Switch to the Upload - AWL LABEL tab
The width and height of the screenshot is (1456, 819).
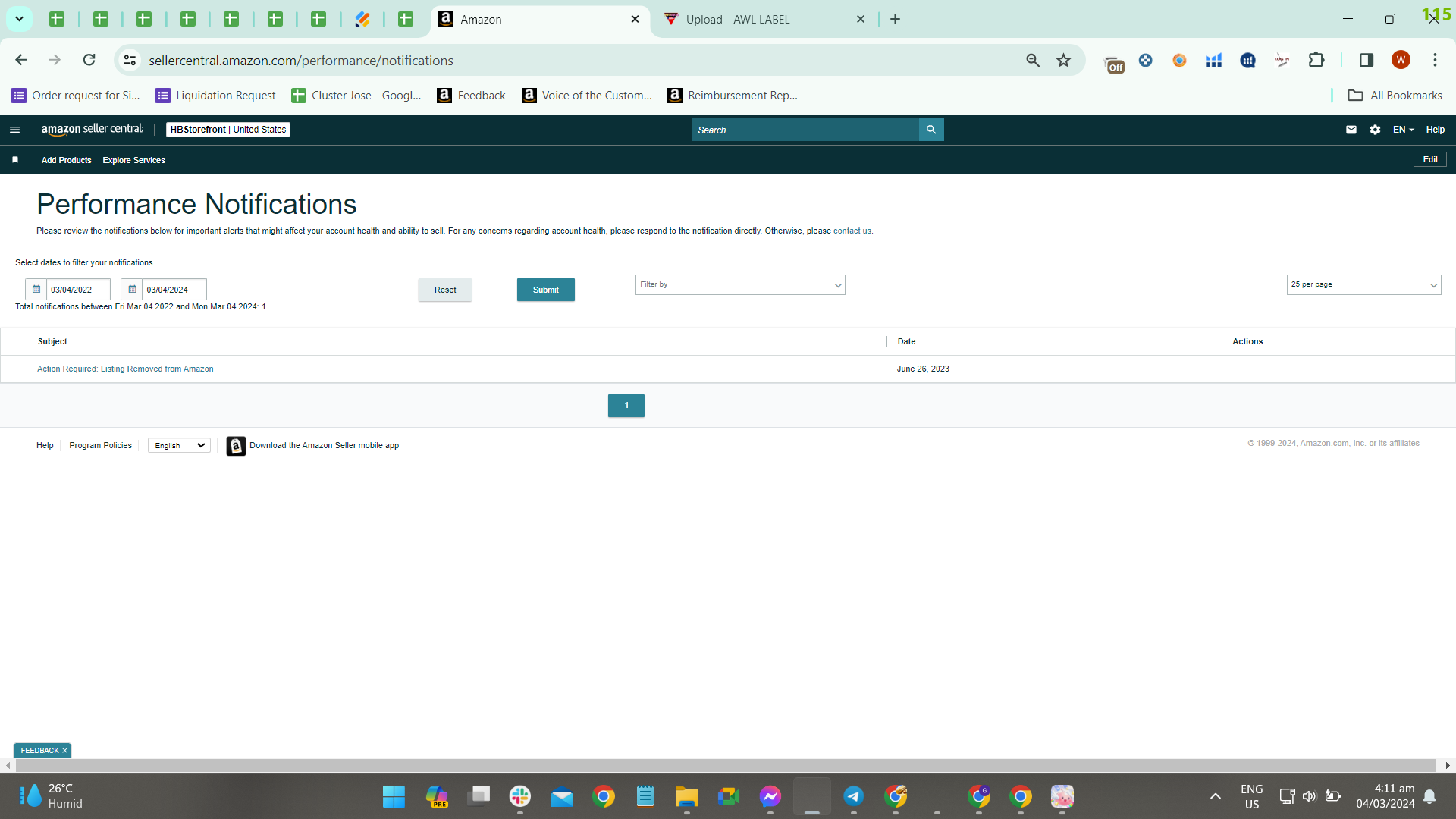tap(764, 20)
